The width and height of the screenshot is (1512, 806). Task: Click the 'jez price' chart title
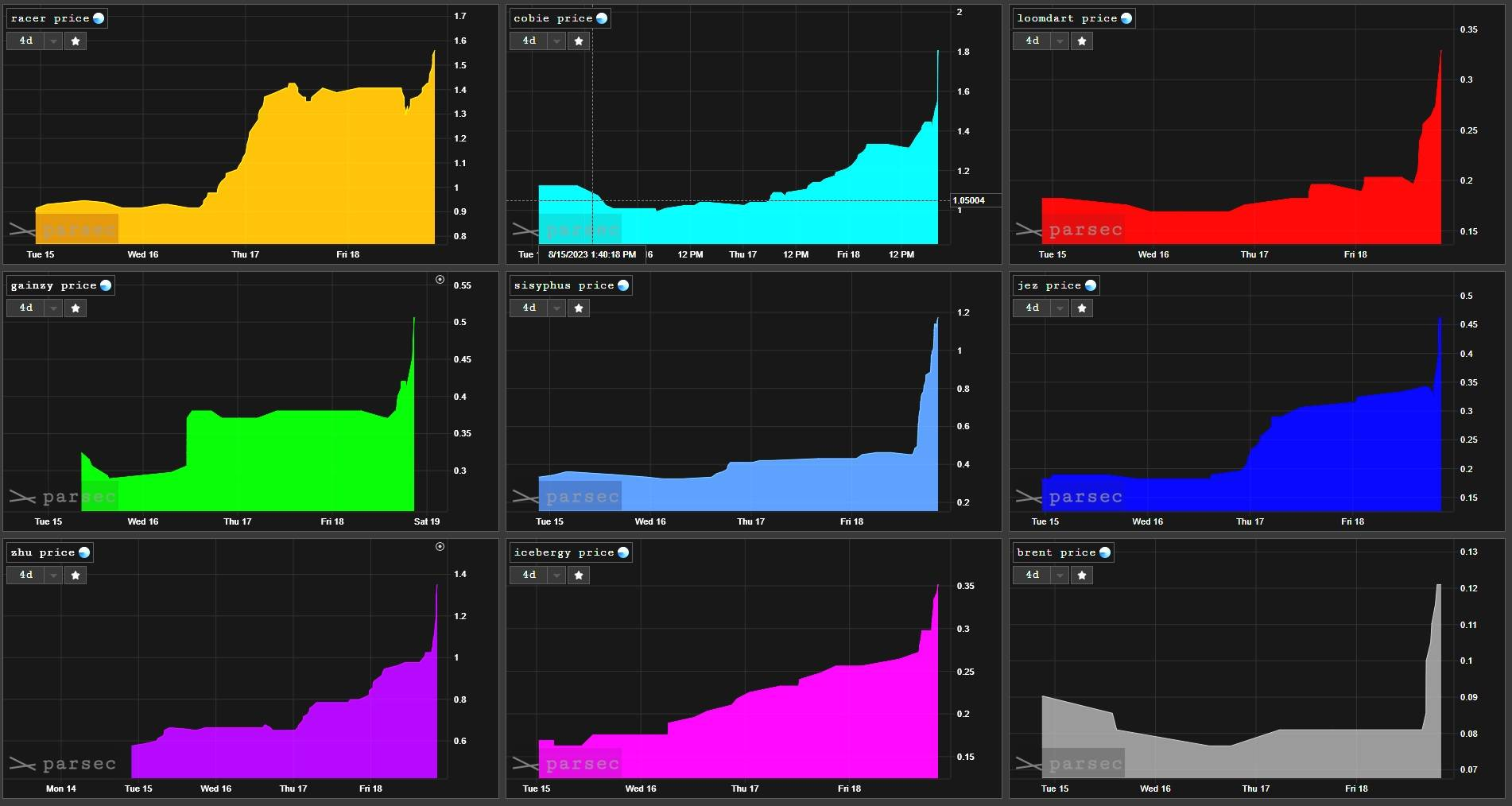click(1049, 285)
